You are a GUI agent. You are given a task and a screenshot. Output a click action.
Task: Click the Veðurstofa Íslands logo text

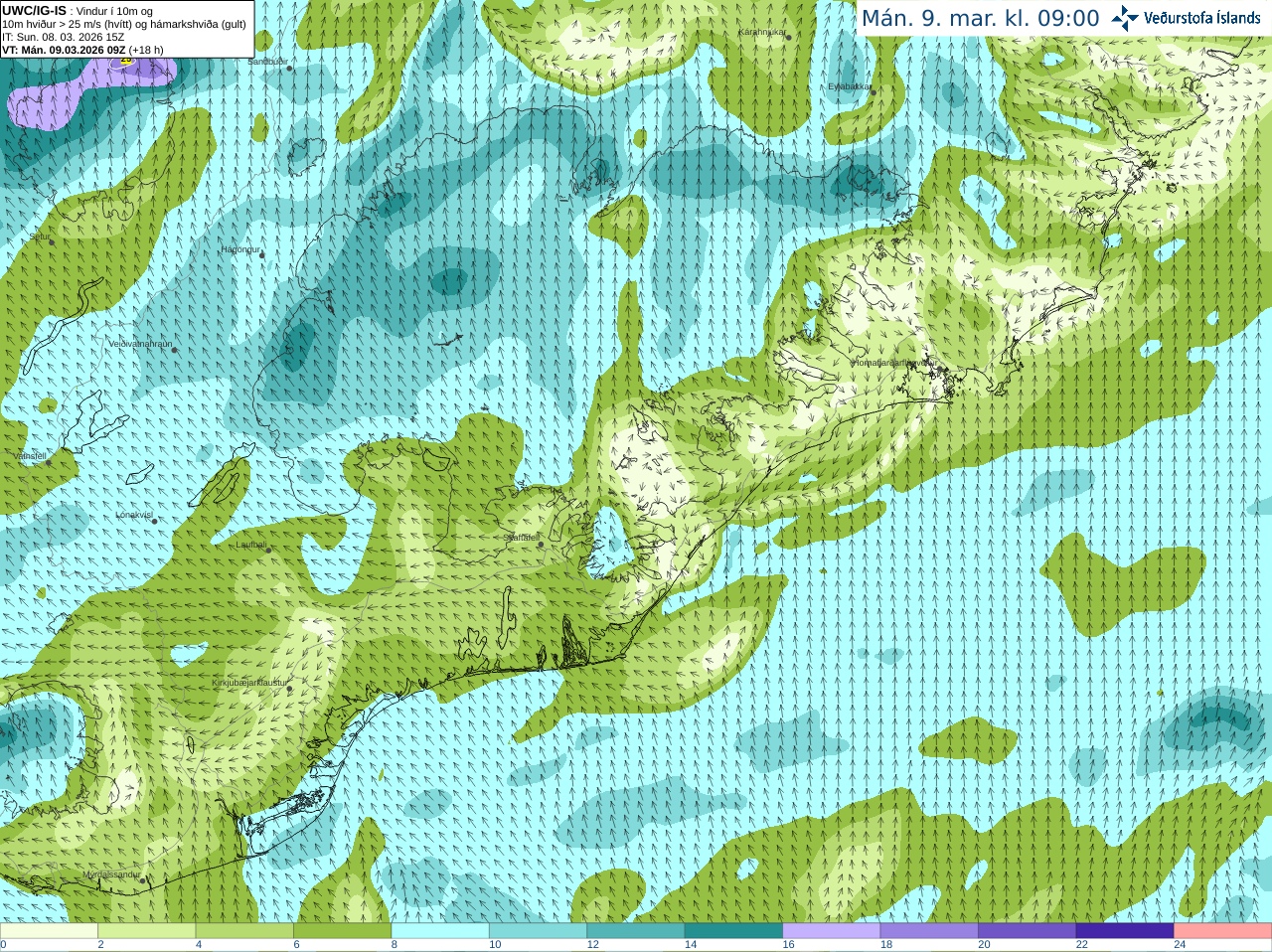pos(1201,18)
